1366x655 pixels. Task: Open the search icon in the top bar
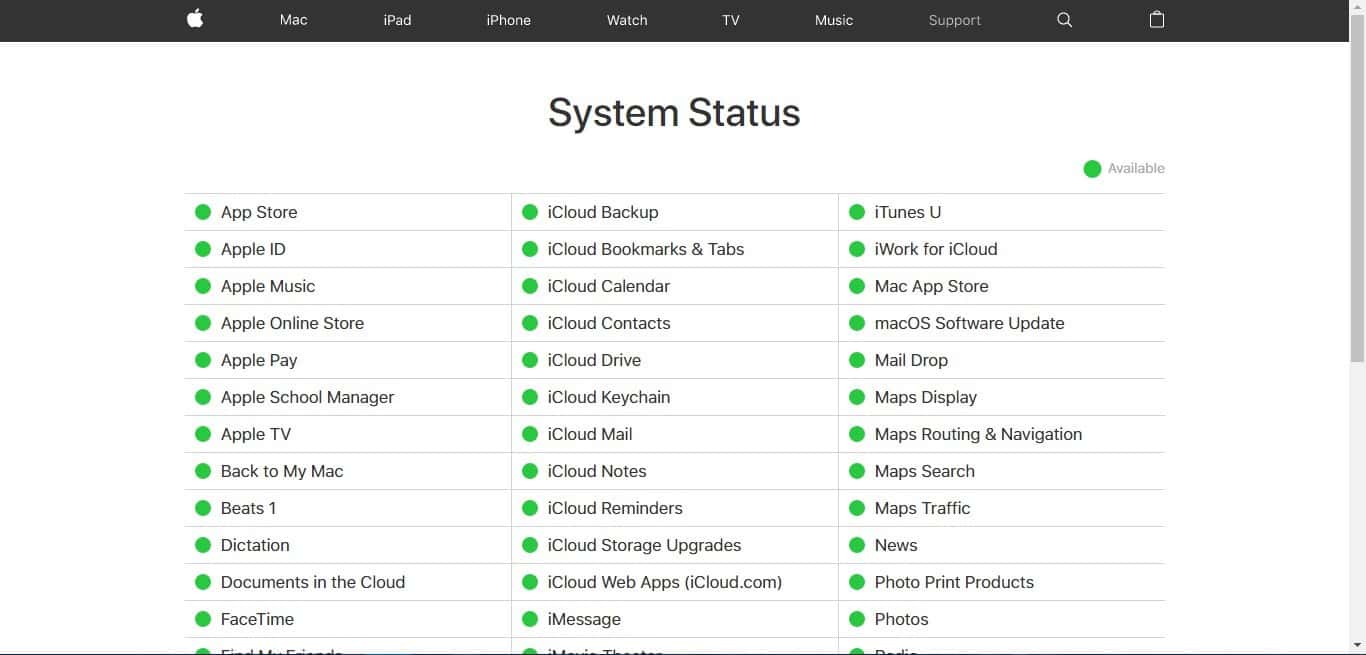1064,20
